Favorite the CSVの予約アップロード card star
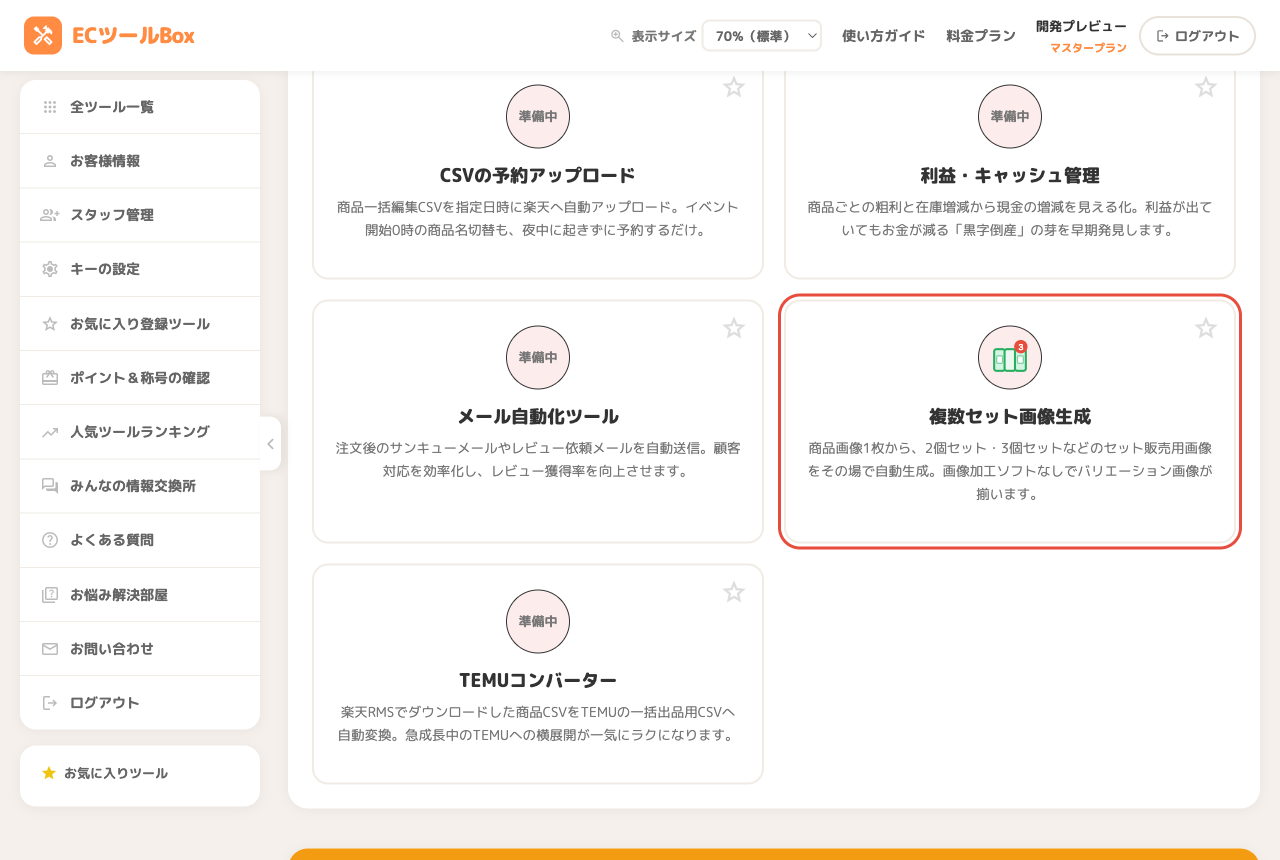Viewport: 1280px width, 860px height. tap(734, 87)
